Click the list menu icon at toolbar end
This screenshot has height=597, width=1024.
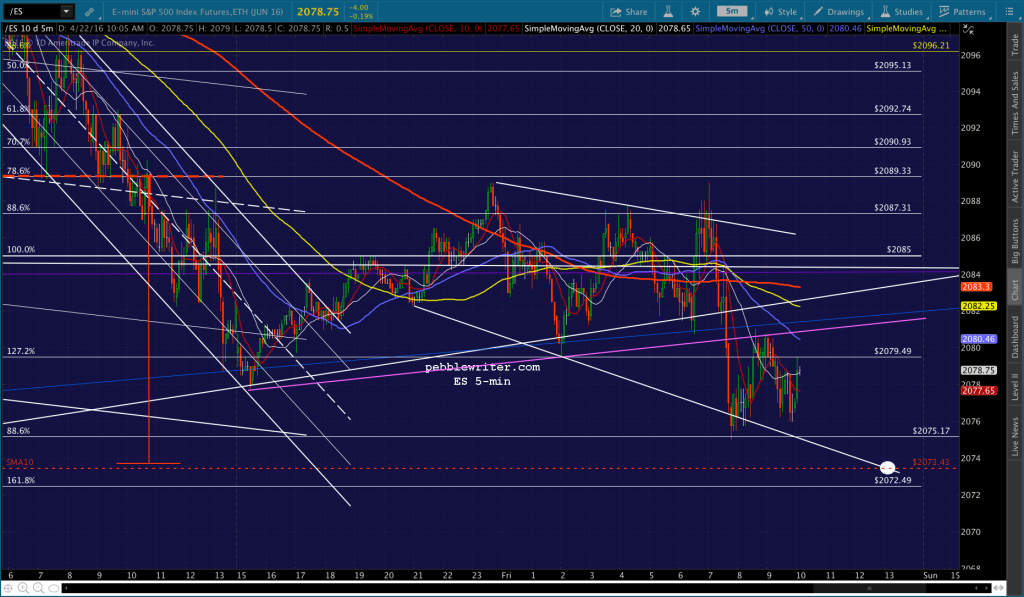click(1008, 12)
